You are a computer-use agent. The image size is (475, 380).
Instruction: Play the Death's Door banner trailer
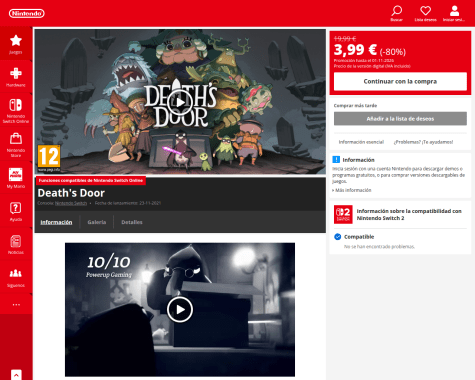tap(180, 102)
